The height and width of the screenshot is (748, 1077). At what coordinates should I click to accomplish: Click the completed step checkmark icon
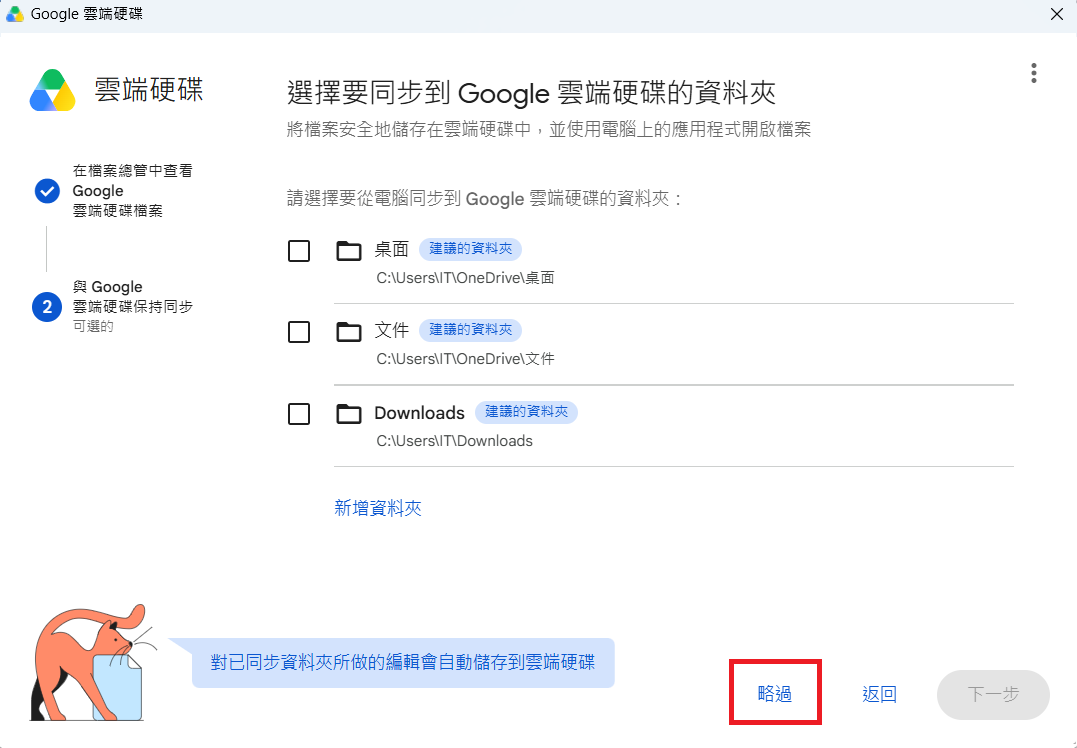47,191
